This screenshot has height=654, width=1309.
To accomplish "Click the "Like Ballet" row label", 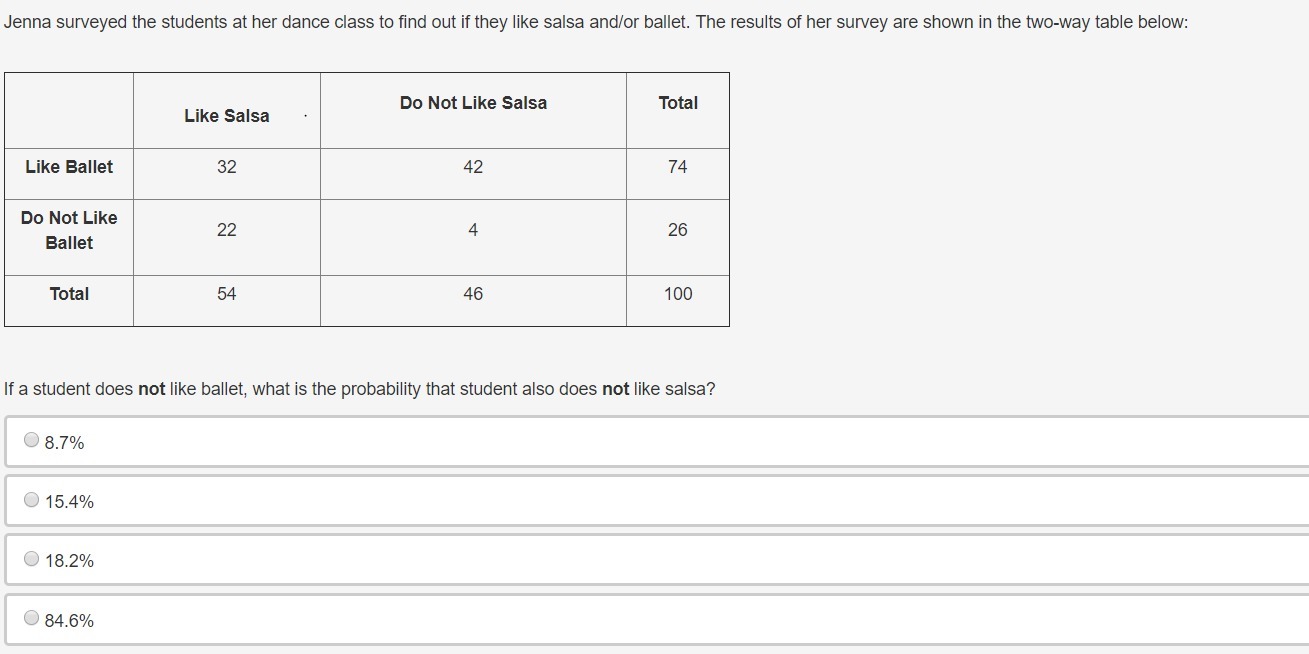I will [69, 167].
